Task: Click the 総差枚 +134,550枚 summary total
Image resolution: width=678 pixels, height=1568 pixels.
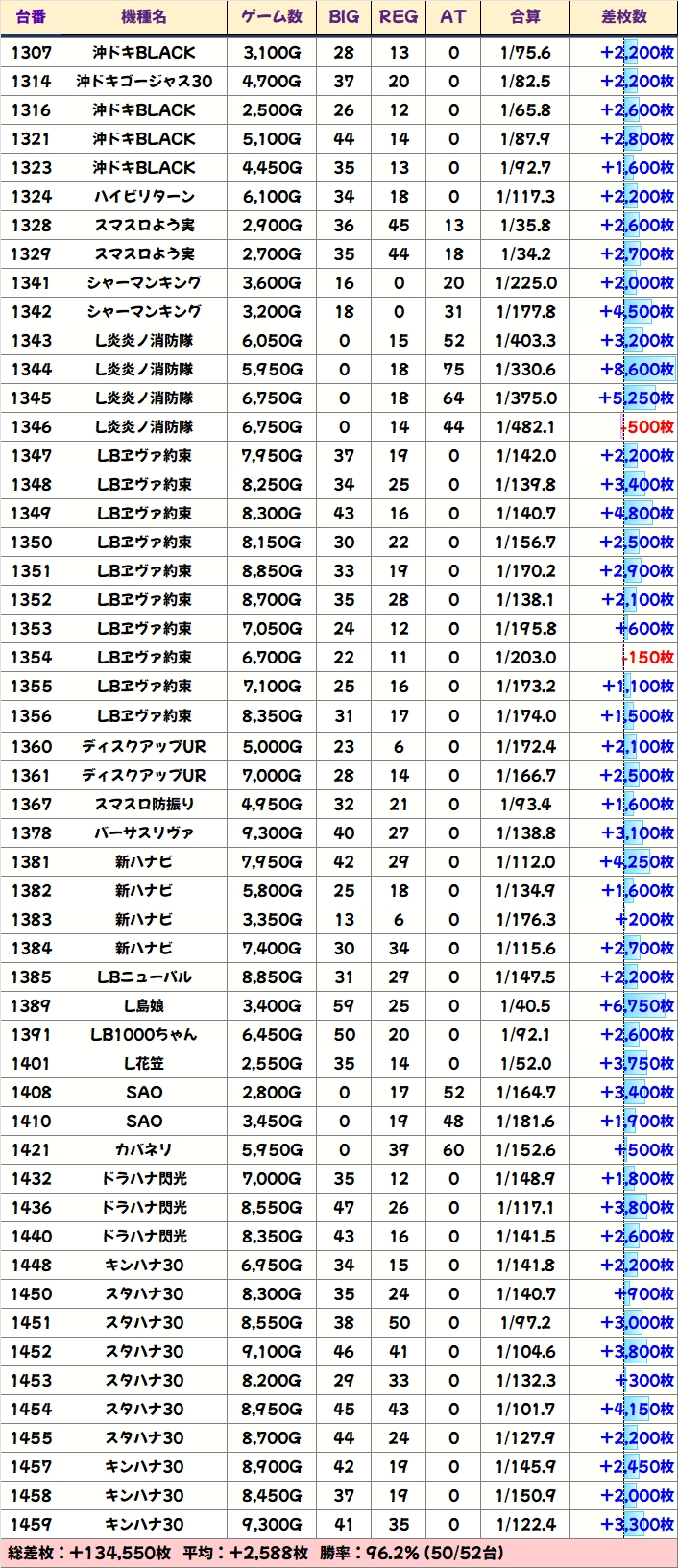Action: [x=89, y=1554]
